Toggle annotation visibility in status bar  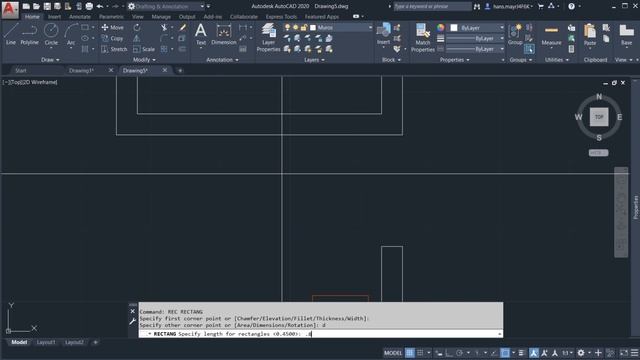(x=533, y=353)
